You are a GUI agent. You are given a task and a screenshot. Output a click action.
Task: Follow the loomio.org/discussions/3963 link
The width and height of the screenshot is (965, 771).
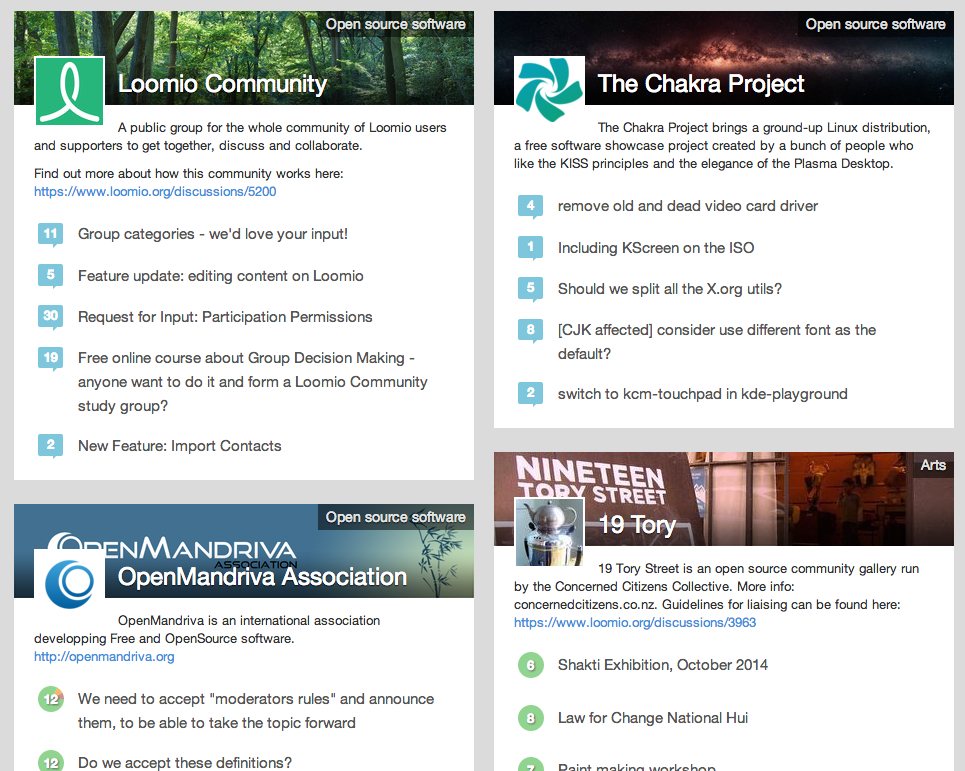[x=635, y=622]
